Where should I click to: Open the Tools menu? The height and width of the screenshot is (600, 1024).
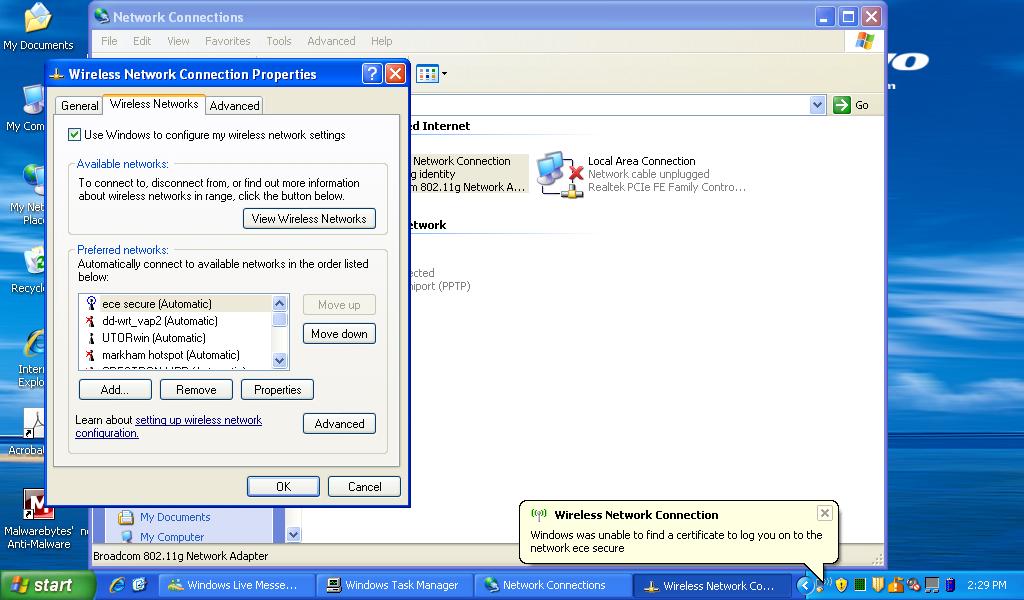[x=279, y=41]
